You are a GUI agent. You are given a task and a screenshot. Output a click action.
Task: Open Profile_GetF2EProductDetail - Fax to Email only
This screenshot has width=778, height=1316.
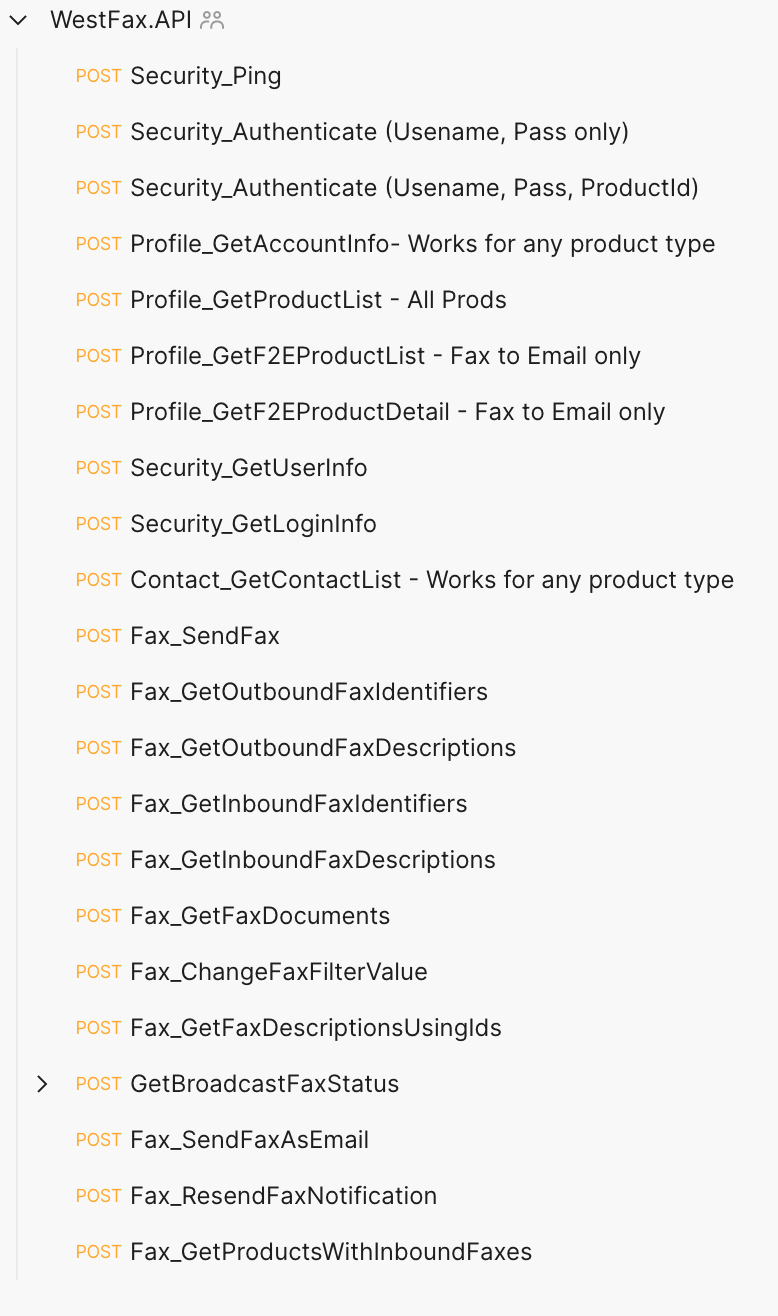pos(398,412)
